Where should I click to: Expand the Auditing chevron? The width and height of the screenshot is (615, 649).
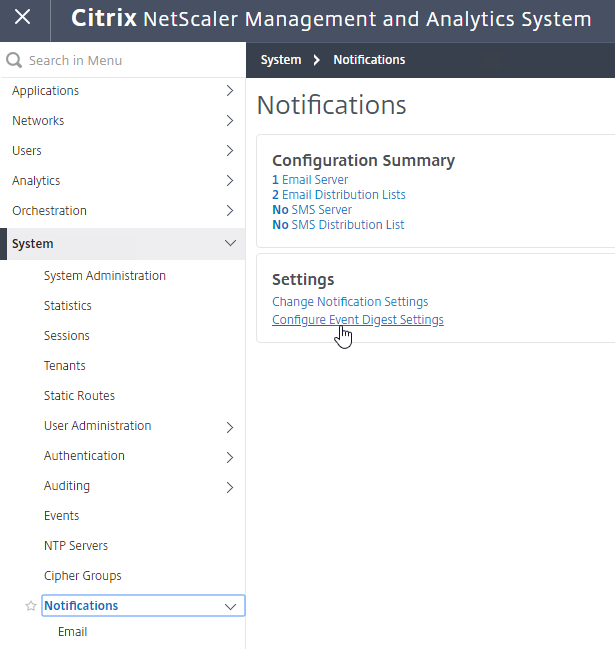230,488
